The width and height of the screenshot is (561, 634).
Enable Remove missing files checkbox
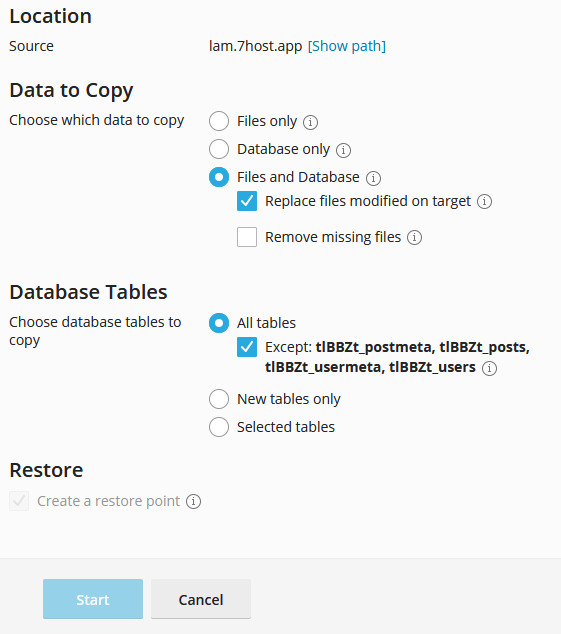[x=247, y=237]
